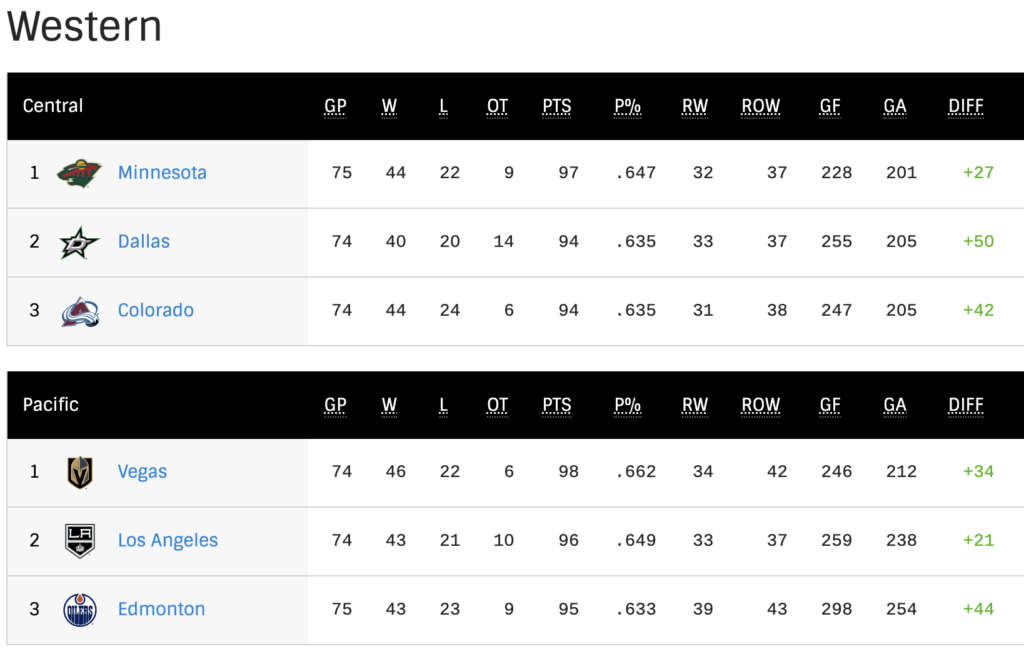Click GF column header in Pacific table

click(x=830, y=405)
